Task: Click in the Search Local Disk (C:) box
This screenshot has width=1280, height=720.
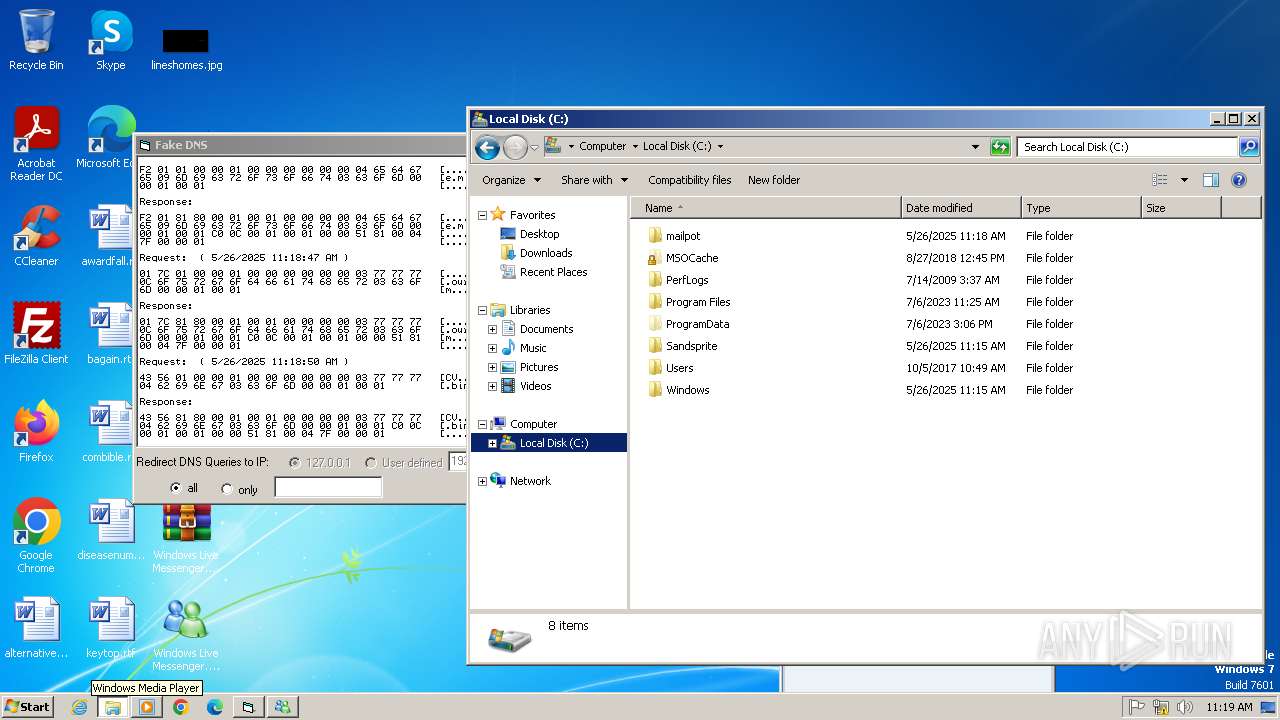Action: pyautogui.click(x=1127, y=147)
